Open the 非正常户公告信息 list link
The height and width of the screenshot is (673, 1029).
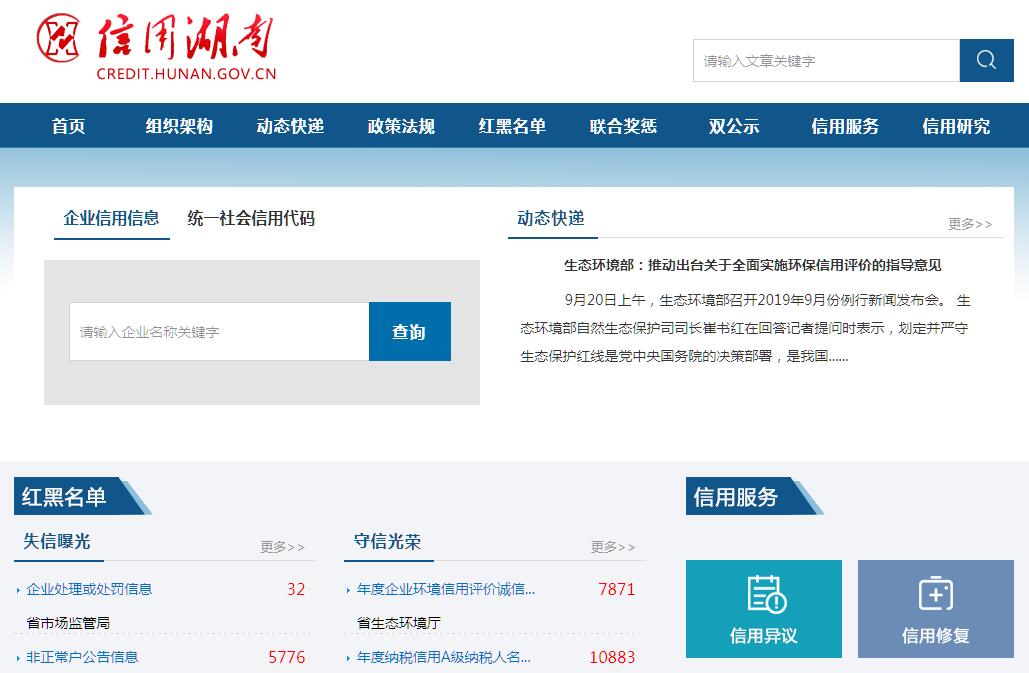click(82, 657)
